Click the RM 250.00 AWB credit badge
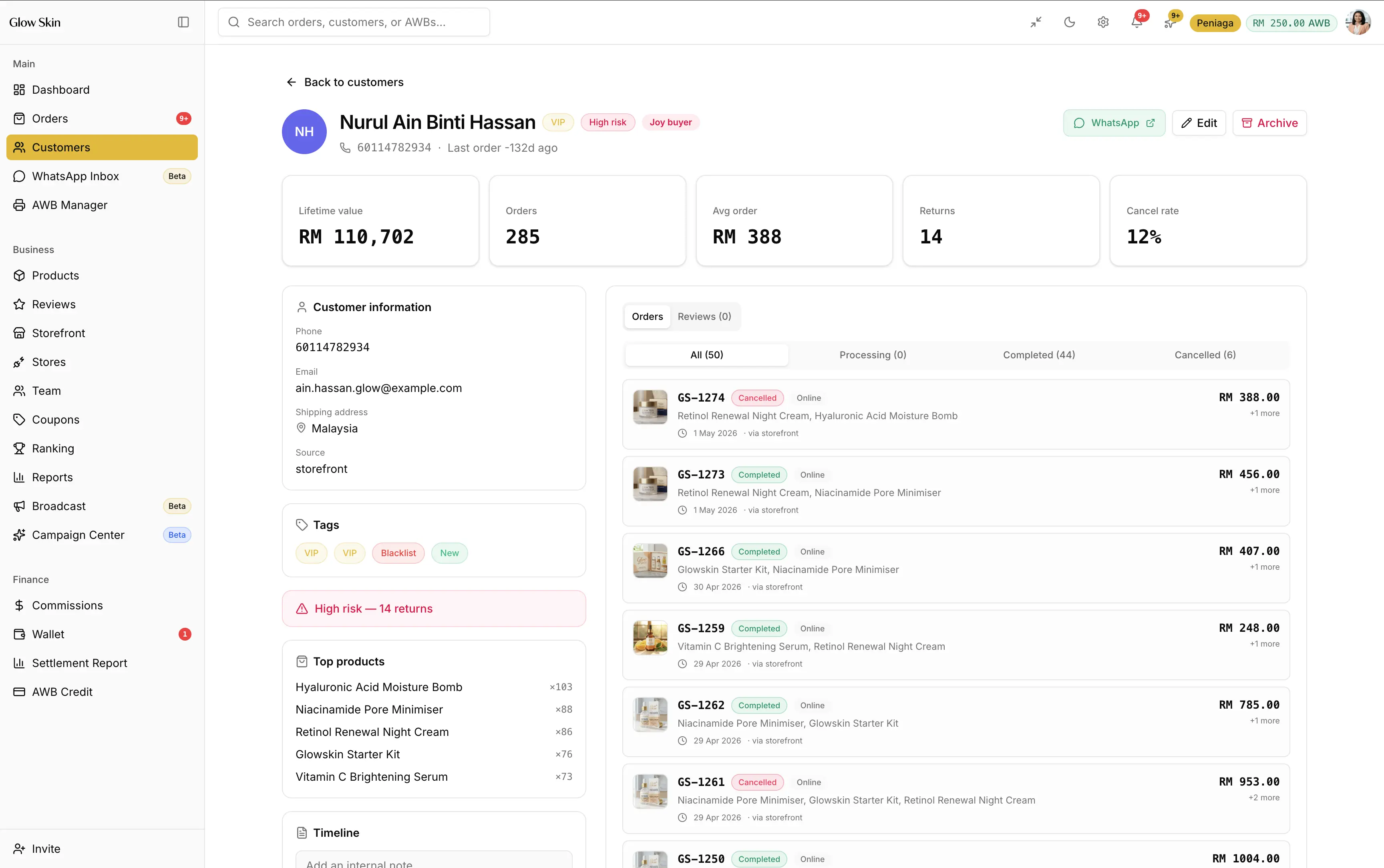1384x868 pixels. 1291,23
